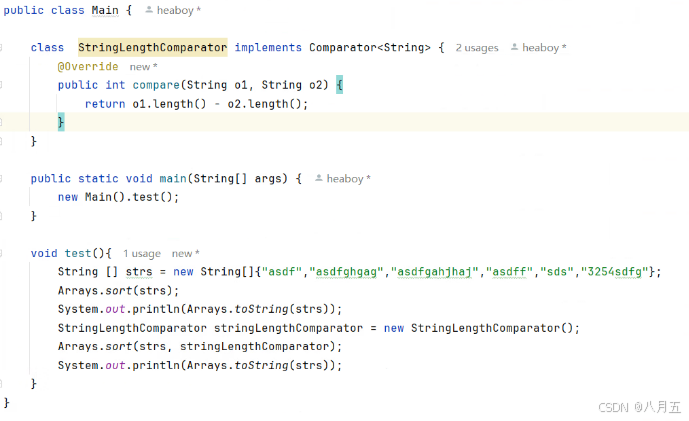
Task: Click the implements keyword
Action: pos(268,47)
